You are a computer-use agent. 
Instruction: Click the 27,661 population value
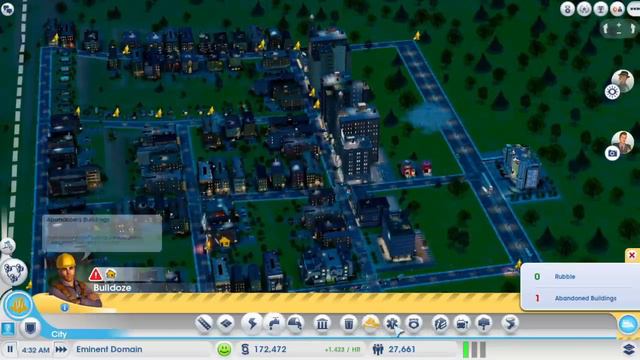pyautogui.click(x=402, y=349)
